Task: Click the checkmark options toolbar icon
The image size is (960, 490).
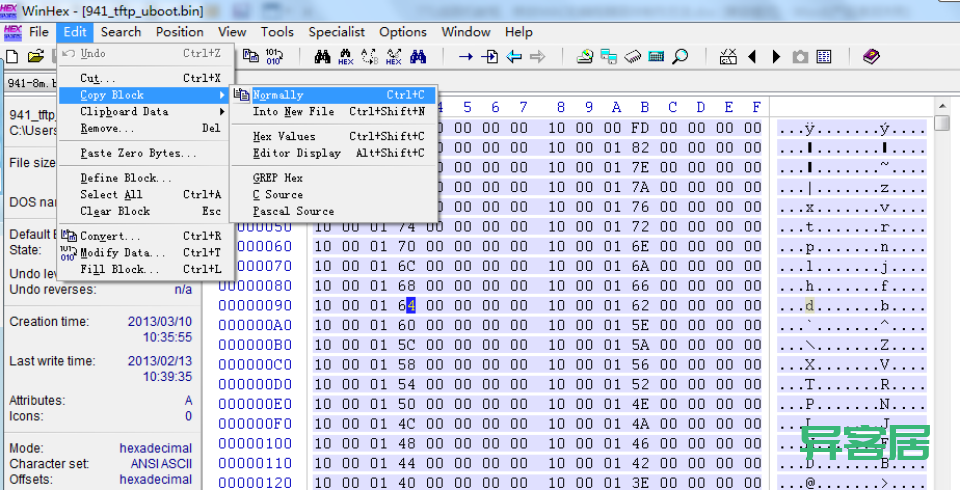Action: point(728,57)
